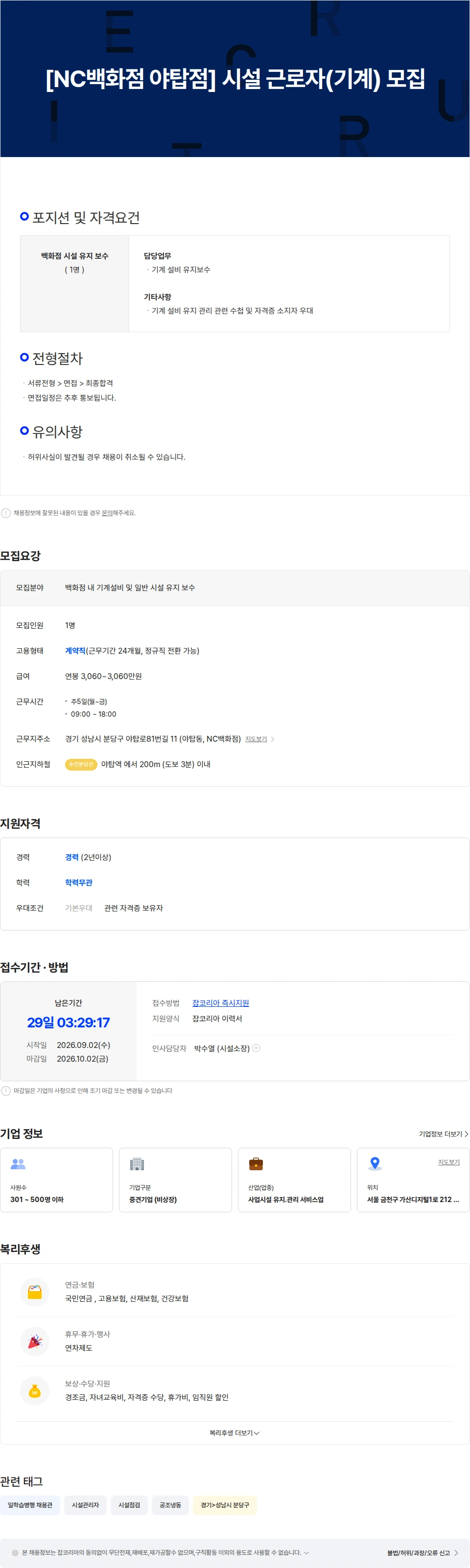
Task: Select the 일학습병행 채용관 tag
Action: [30, 1505]
